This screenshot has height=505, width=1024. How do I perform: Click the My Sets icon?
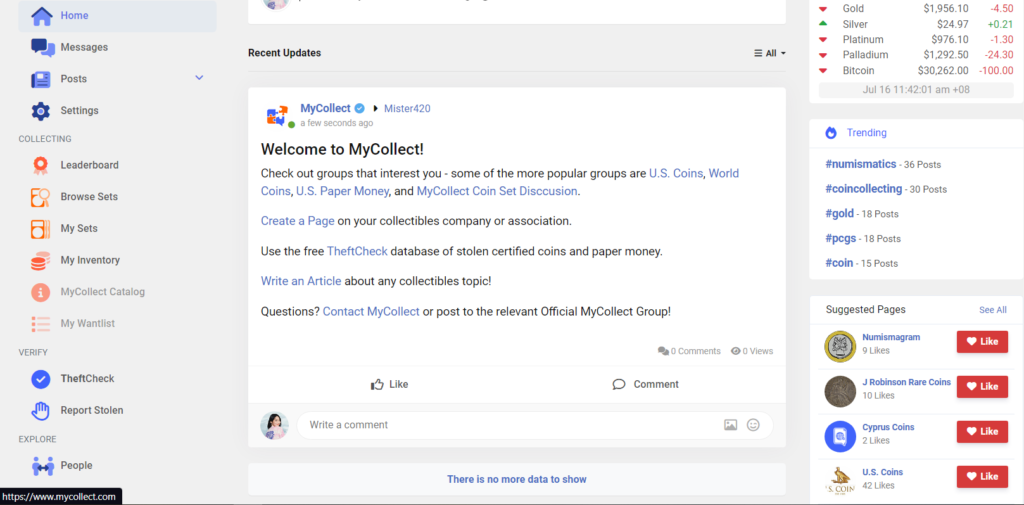tap(40, 229)
